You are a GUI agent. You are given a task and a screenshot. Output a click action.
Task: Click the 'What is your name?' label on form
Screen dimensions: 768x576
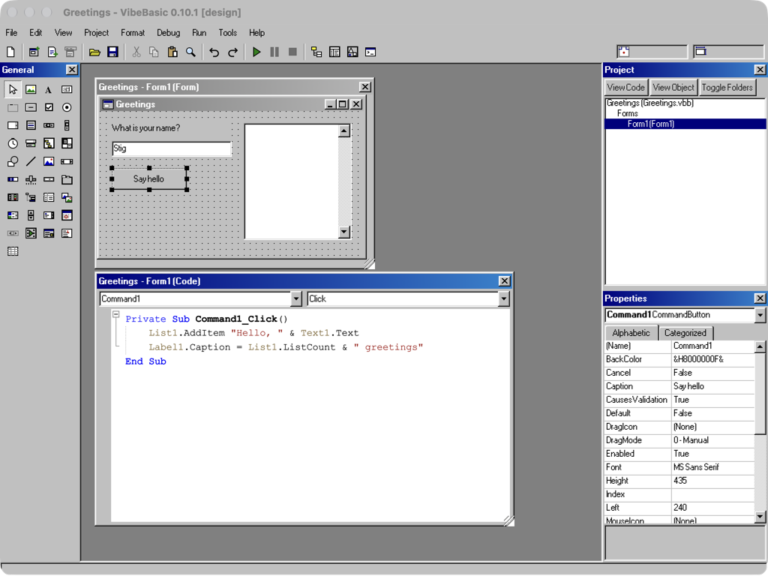[145, 128]
